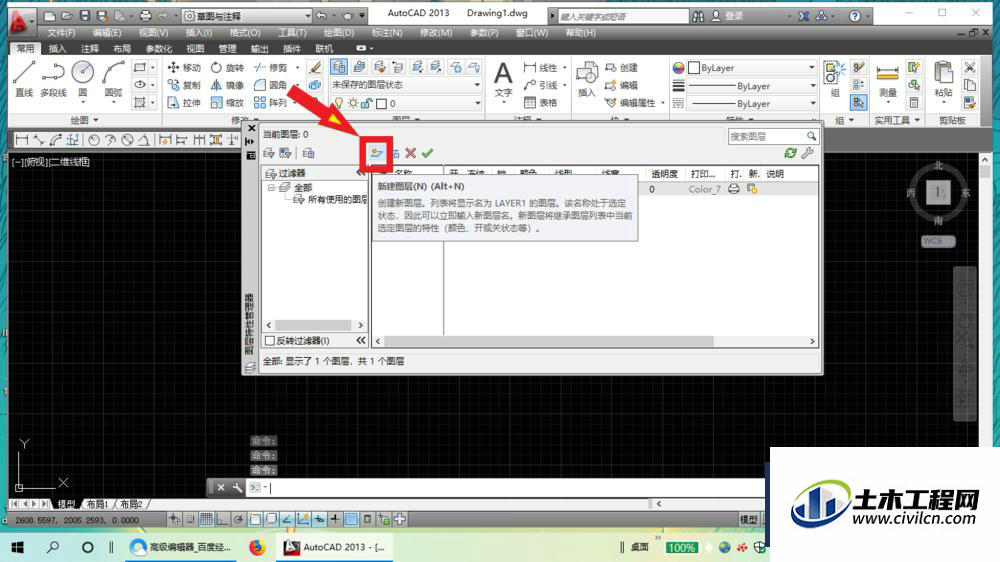Click the 缩放 (Scale) tool

[228, 102]
